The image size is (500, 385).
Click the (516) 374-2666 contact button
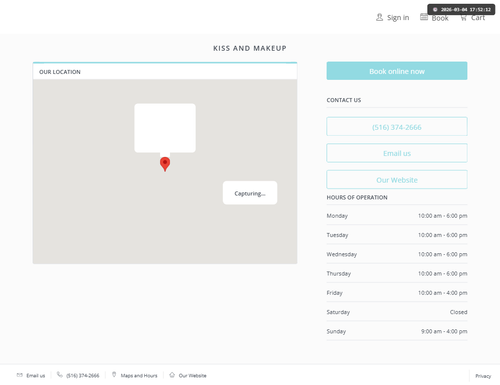tap(397, 127)
